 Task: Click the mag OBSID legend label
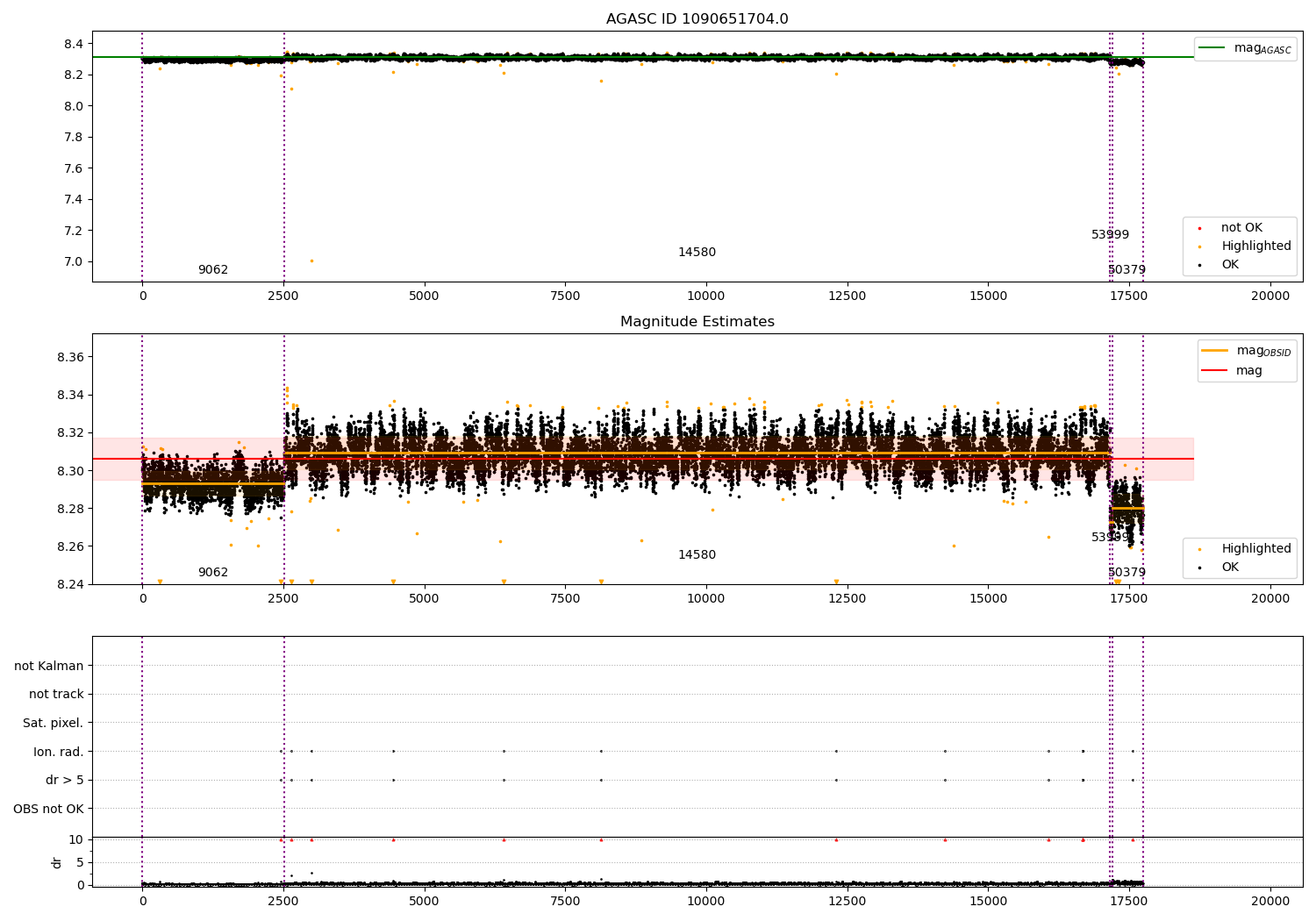(1263, 351)
